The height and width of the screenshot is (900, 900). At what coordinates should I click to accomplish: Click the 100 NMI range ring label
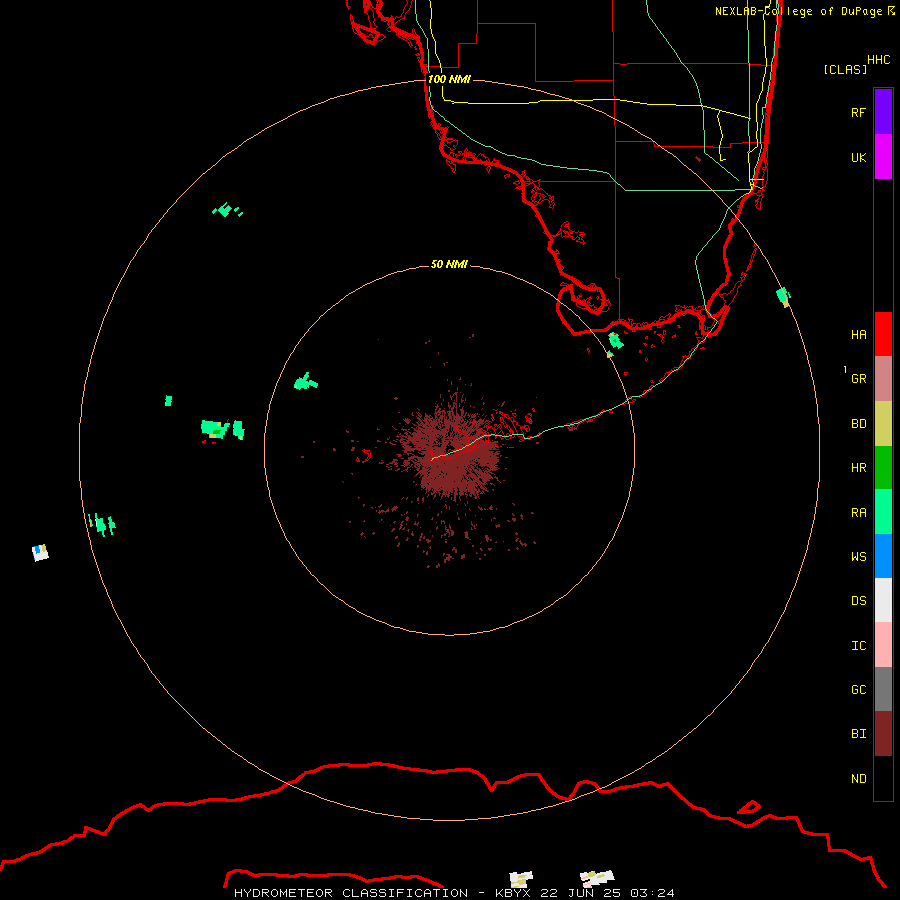click(449, 79)
